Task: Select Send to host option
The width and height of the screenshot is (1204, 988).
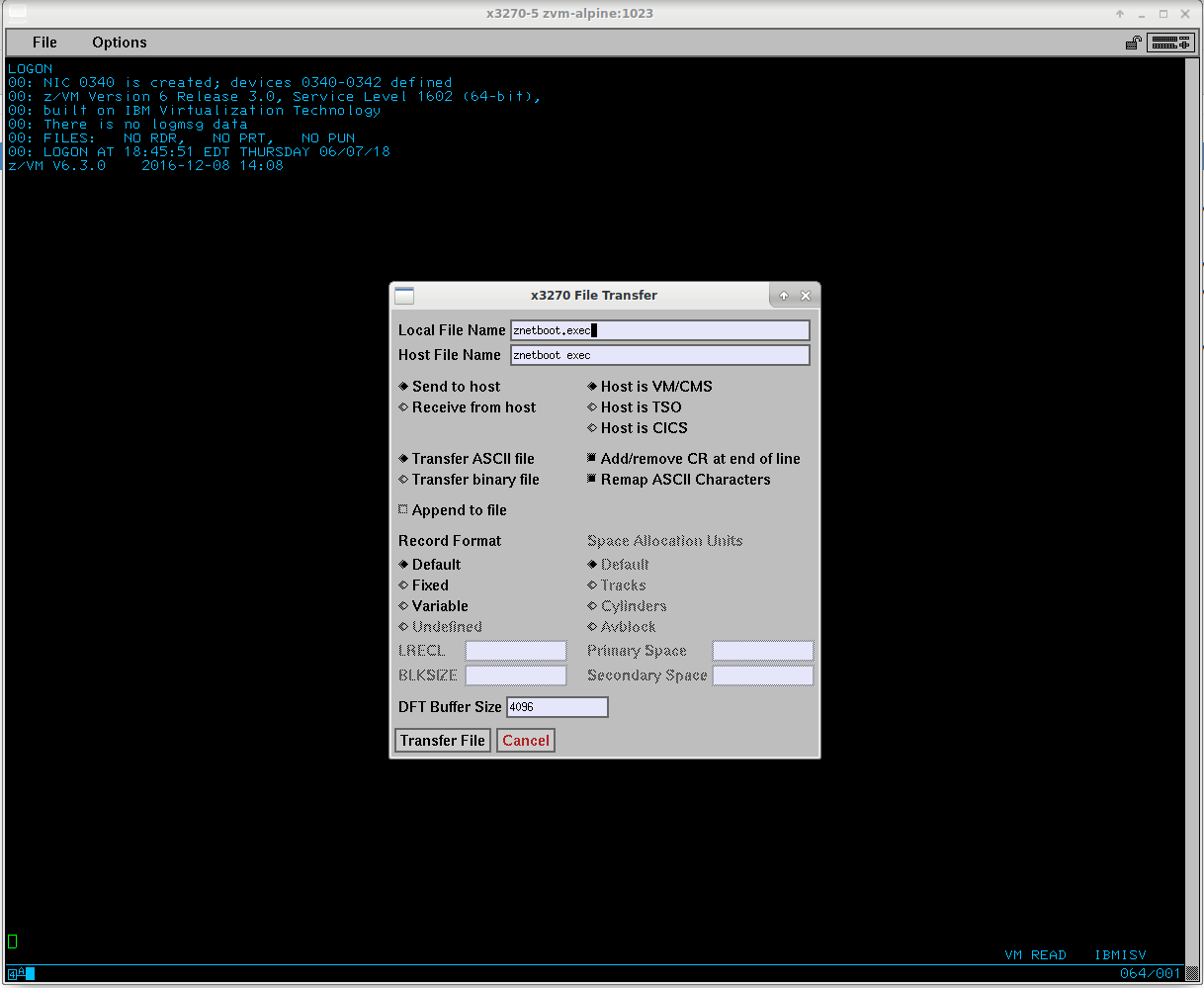Action: 450,387
